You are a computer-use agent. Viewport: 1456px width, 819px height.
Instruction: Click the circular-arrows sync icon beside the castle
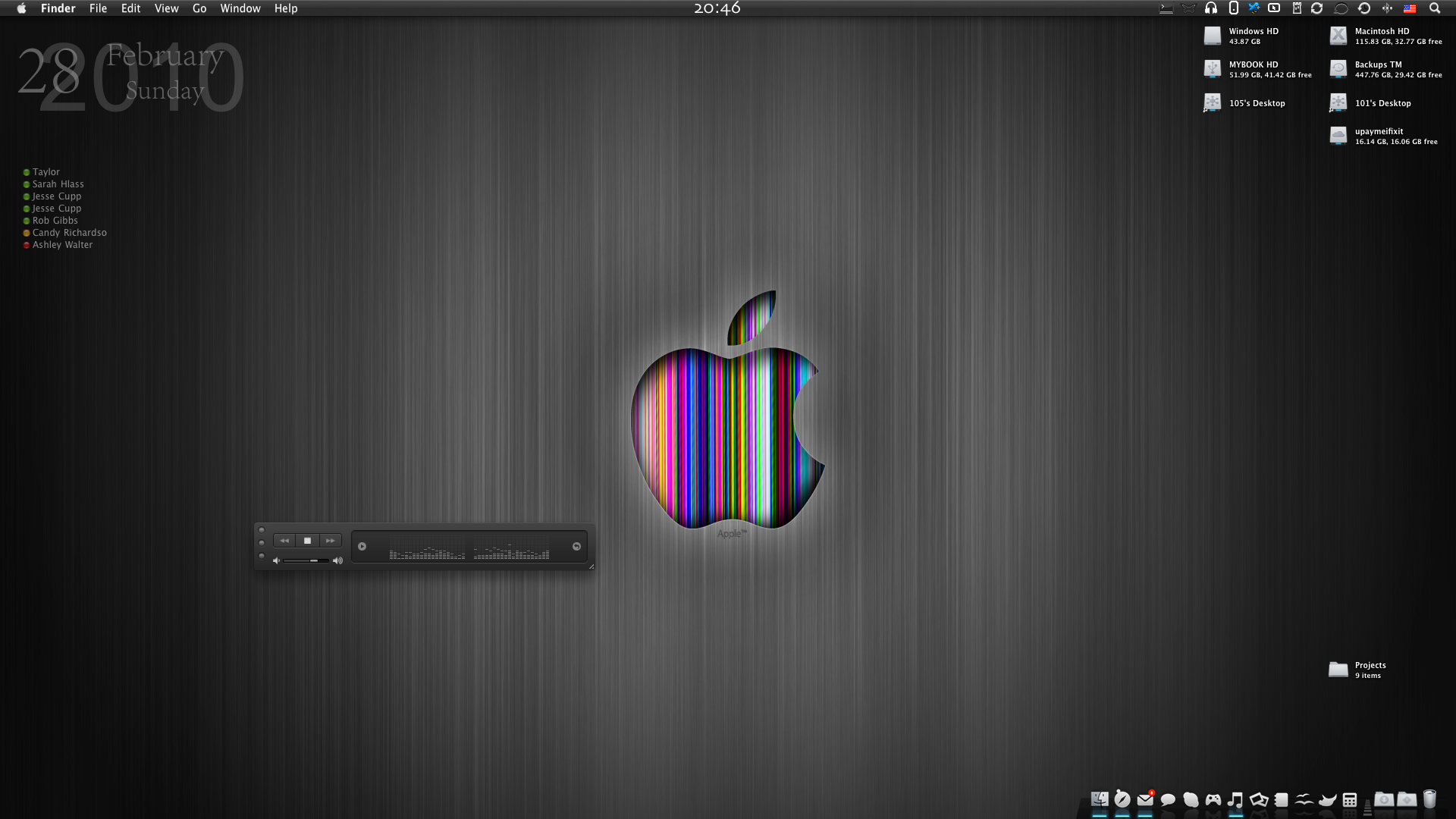pyautogui.click(x=1317, y=8)
